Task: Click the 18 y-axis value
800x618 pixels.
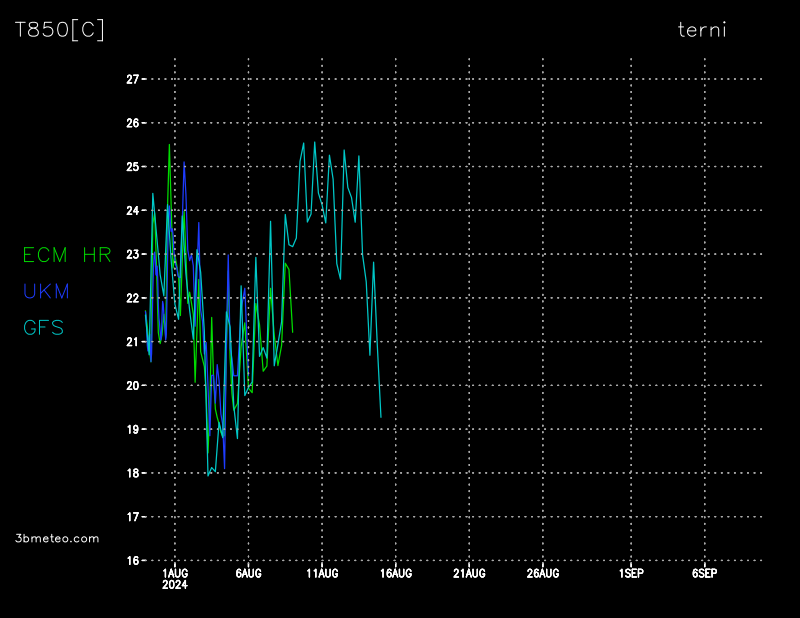Action: pyautogui.click(x=132, y=473)
